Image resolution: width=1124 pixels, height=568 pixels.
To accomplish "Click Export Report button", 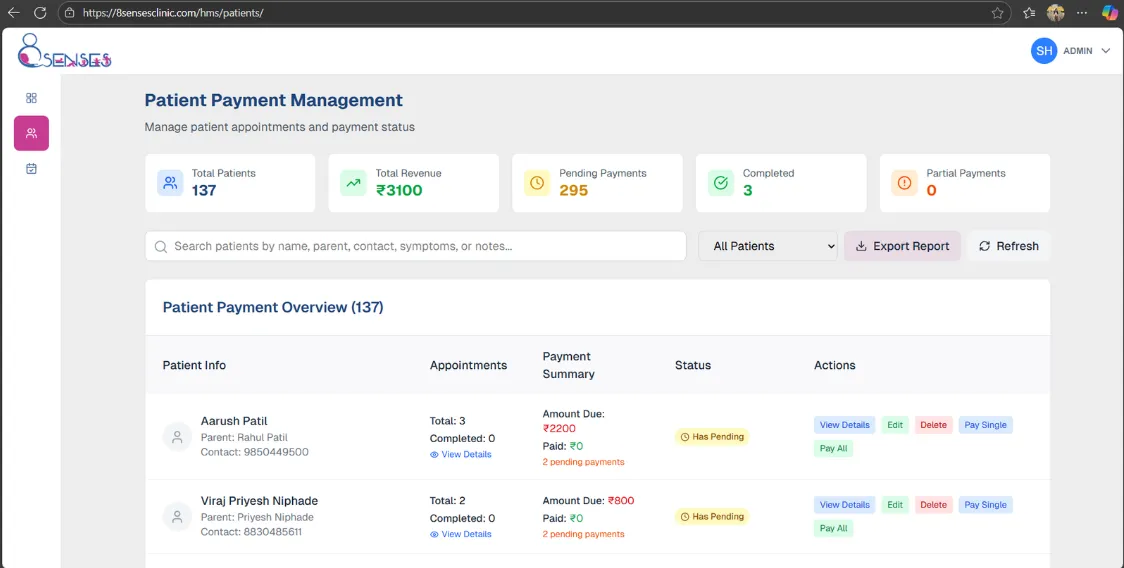I will (x=902, y=246).
